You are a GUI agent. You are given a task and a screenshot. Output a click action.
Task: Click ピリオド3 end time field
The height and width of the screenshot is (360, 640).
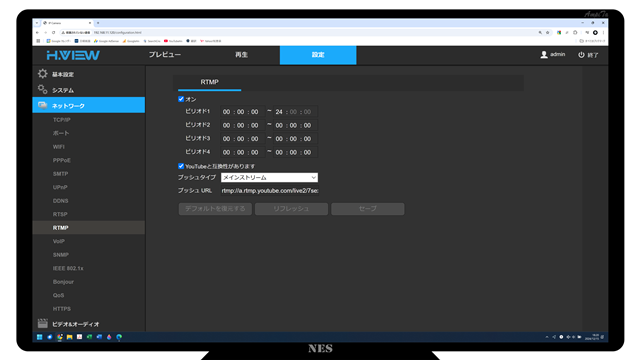pyautogui.click(x=295, y=139)
